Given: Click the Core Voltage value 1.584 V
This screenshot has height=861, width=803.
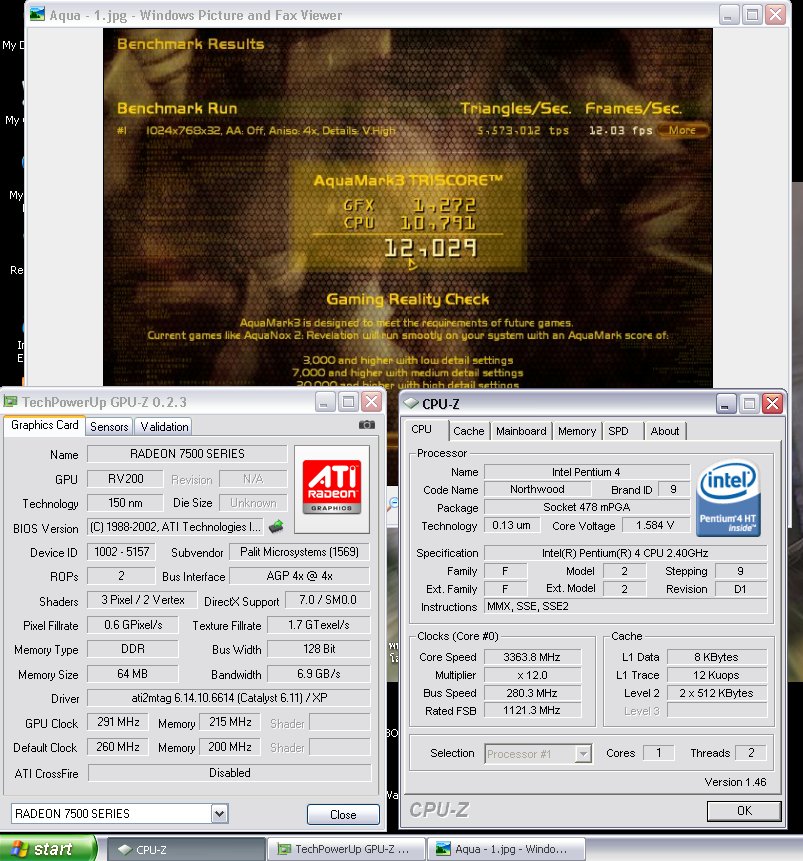Looking at the screenshot, I should tap(655, 525).
